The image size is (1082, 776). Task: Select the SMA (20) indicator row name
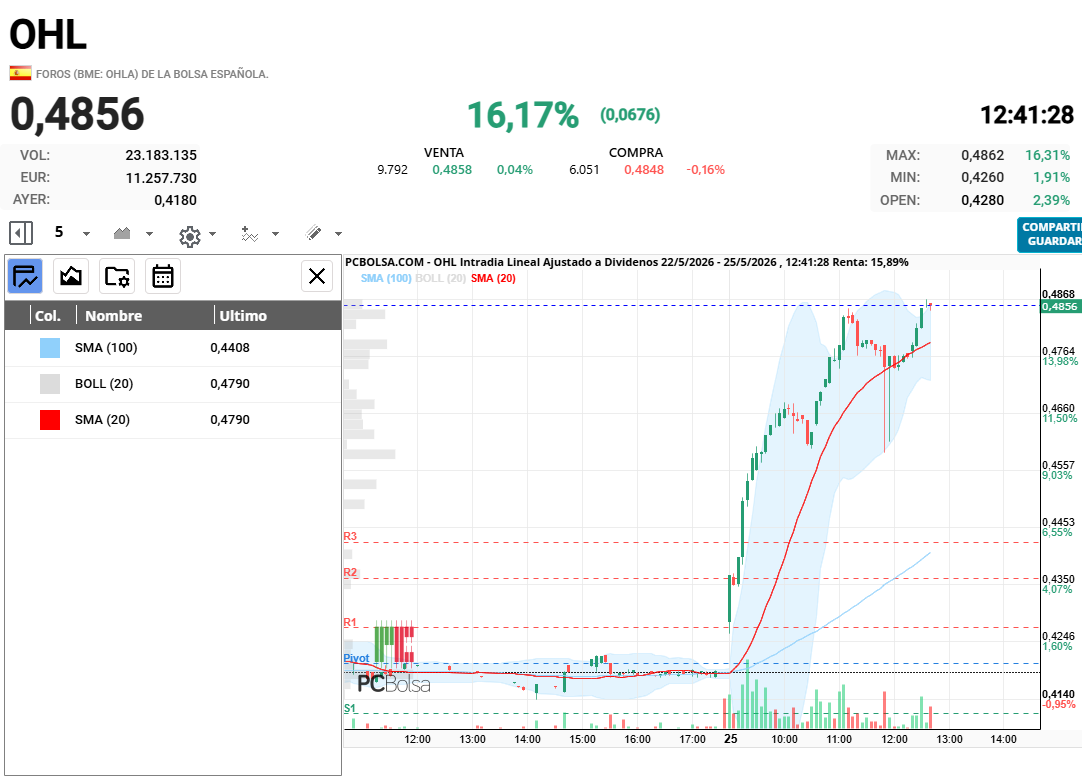(x=102, y=419)
